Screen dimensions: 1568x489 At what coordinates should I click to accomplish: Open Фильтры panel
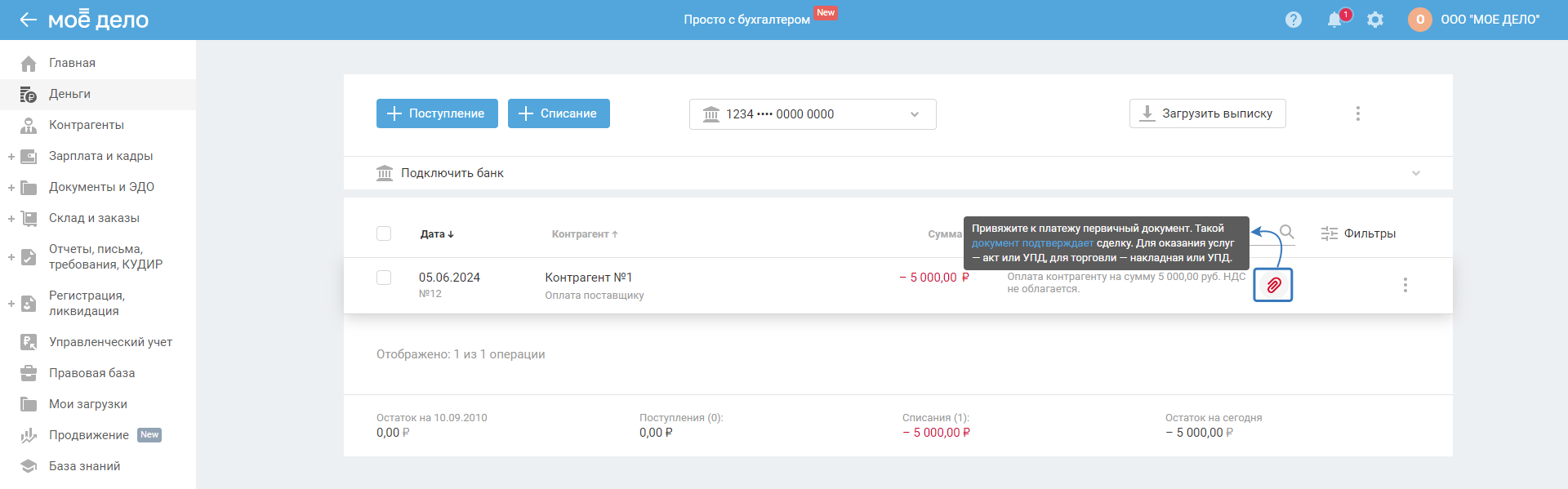1358,233
